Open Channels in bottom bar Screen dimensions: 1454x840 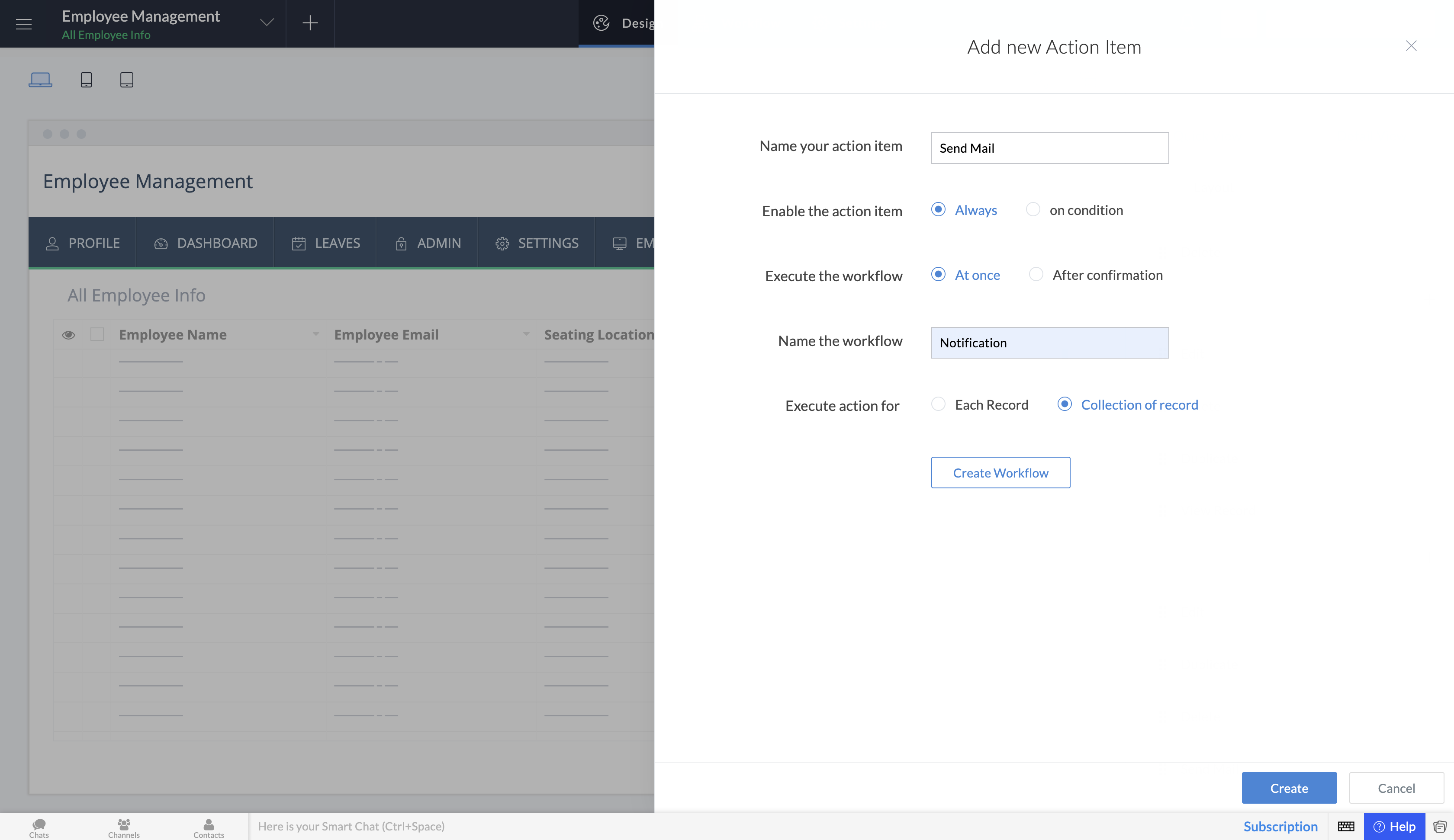(123, 827)
